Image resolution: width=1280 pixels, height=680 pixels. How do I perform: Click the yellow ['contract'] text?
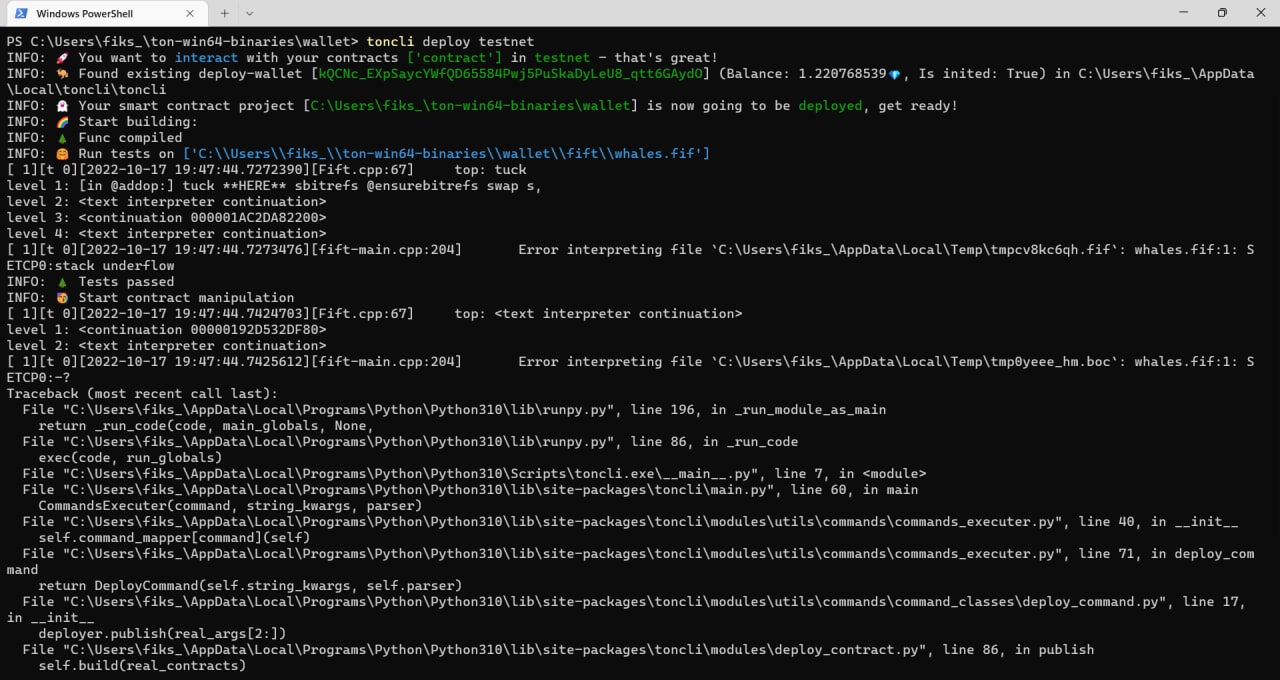point(454,58)
